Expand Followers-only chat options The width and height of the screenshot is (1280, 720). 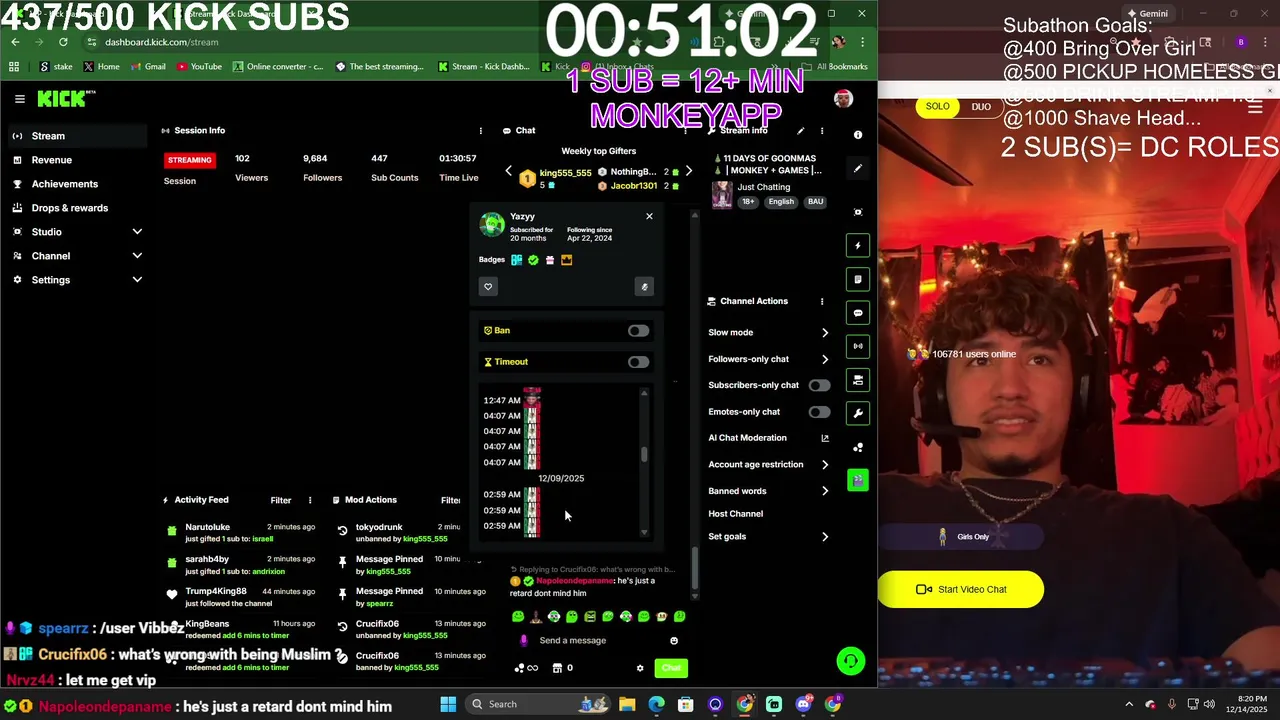(x=825, y=359)
